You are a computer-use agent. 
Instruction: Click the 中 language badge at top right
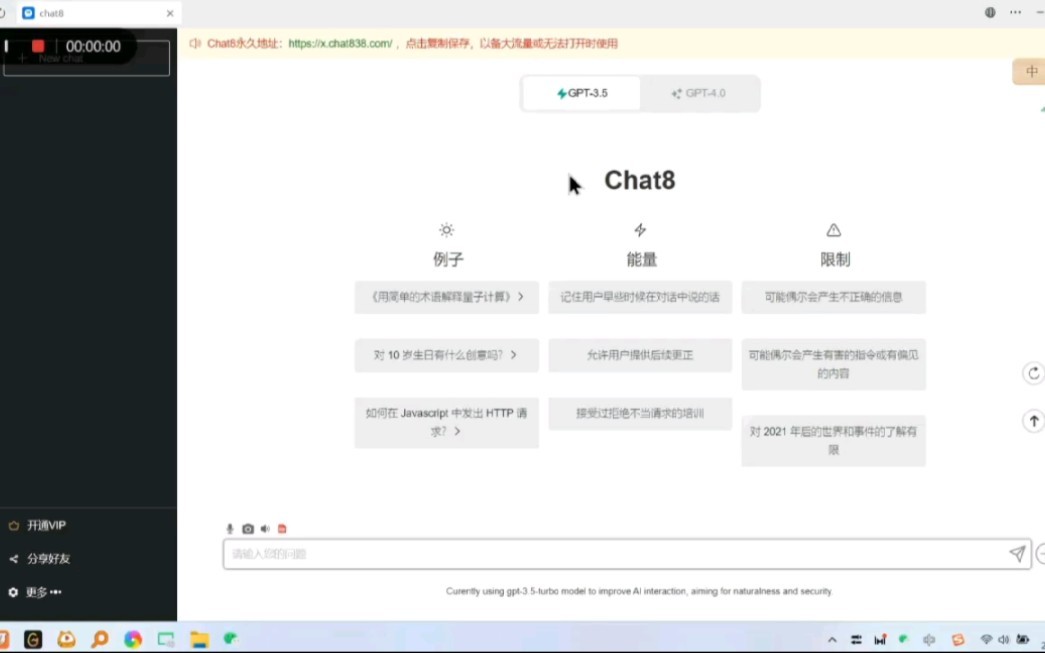click(x=1030, y=71)
